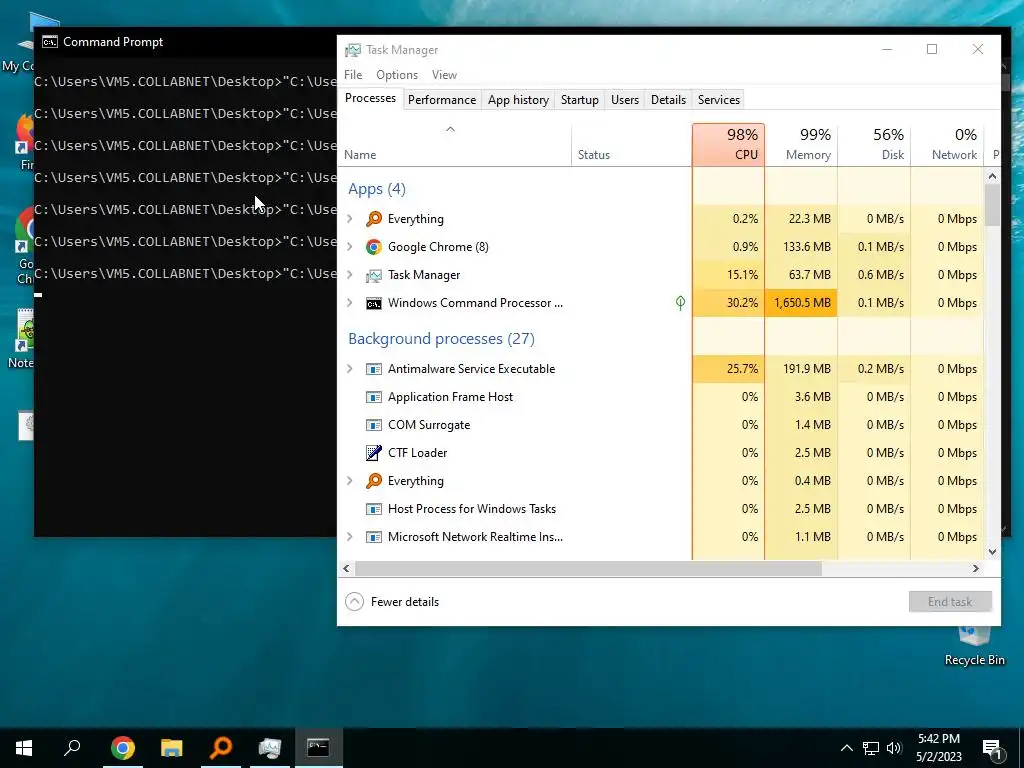Open the File menu

pyautogui.click(x=353, y=75)
